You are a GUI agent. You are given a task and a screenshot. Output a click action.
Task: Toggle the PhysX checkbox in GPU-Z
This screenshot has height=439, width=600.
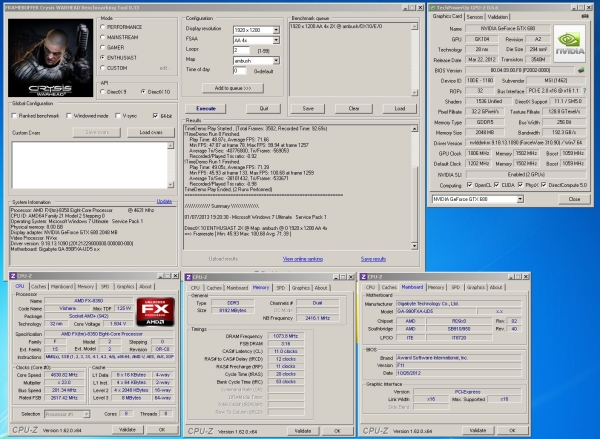click(x=520, y=185)
